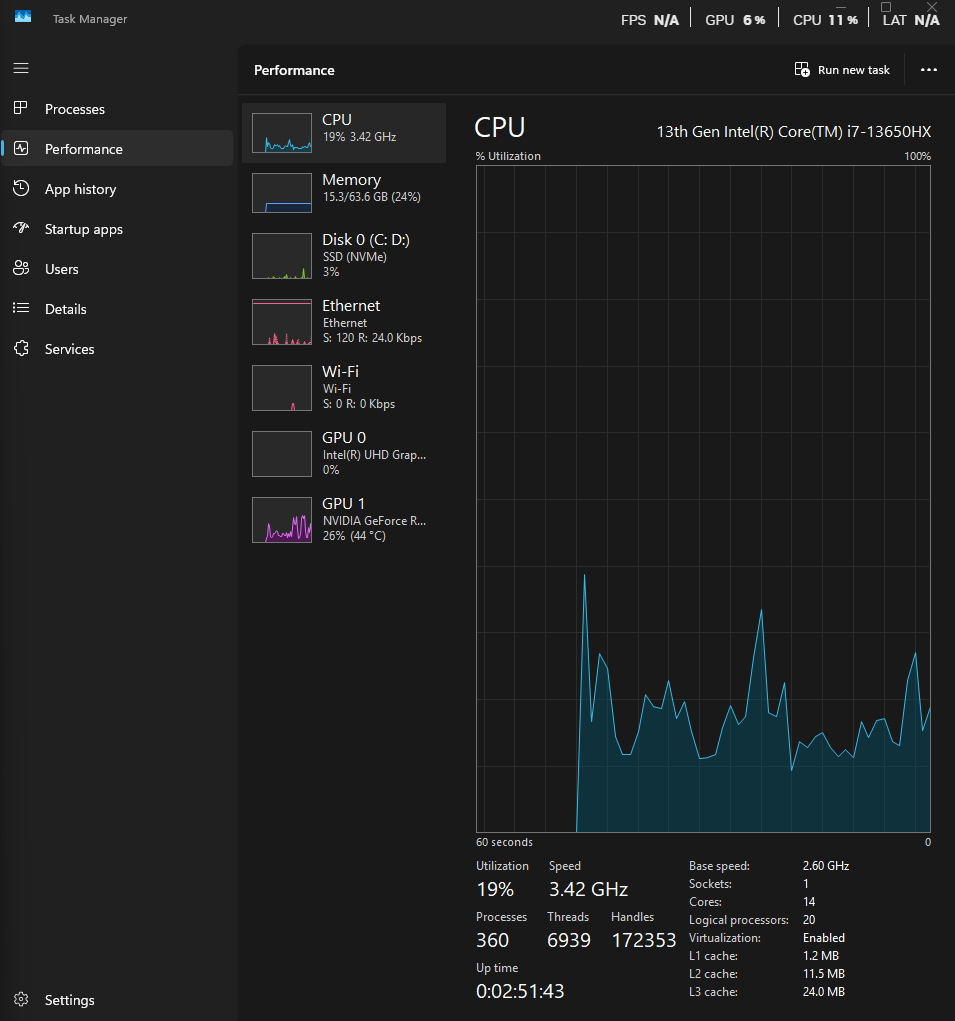Open Services puzzle-piece icon
The width and height of the screenshot is (955, 1021).
(x=21, y=348)
